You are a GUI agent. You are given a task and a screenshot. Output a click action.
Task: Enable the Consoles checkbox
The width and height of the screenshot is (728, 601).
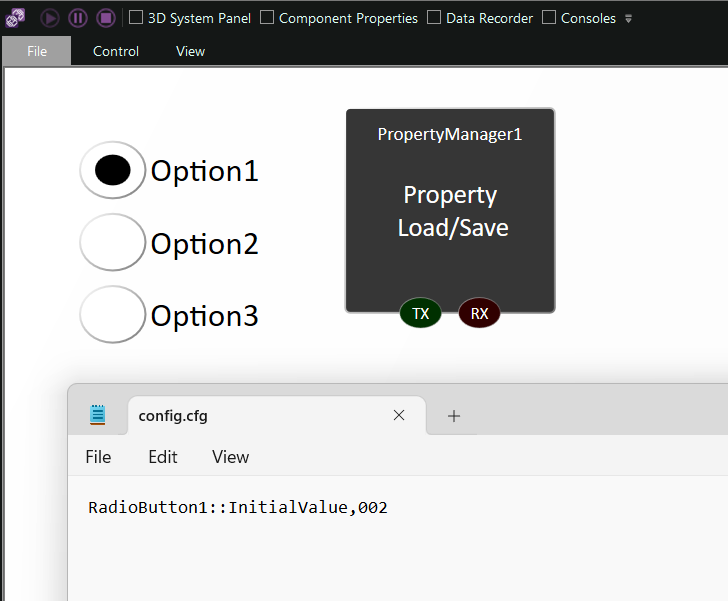pos(549,18)
